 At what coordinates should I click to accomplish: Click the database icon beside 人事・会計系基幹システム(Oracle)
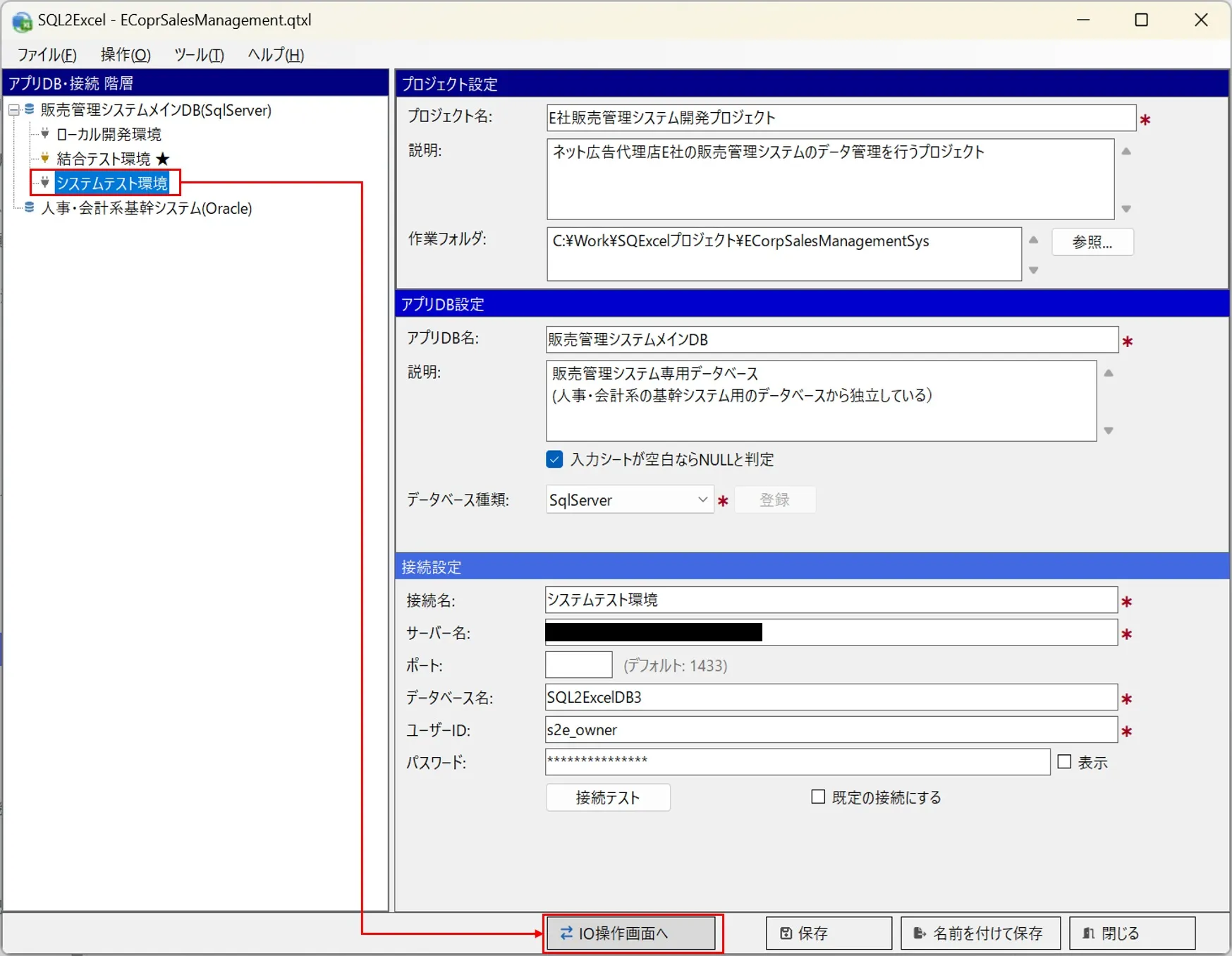(30, 207)
